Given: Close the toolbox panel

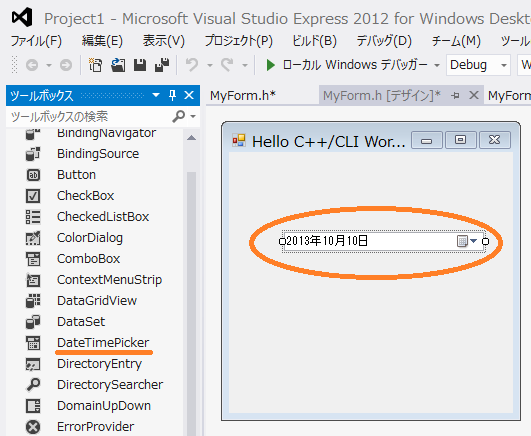Looking at the screenshot, I should click(189, 95).
